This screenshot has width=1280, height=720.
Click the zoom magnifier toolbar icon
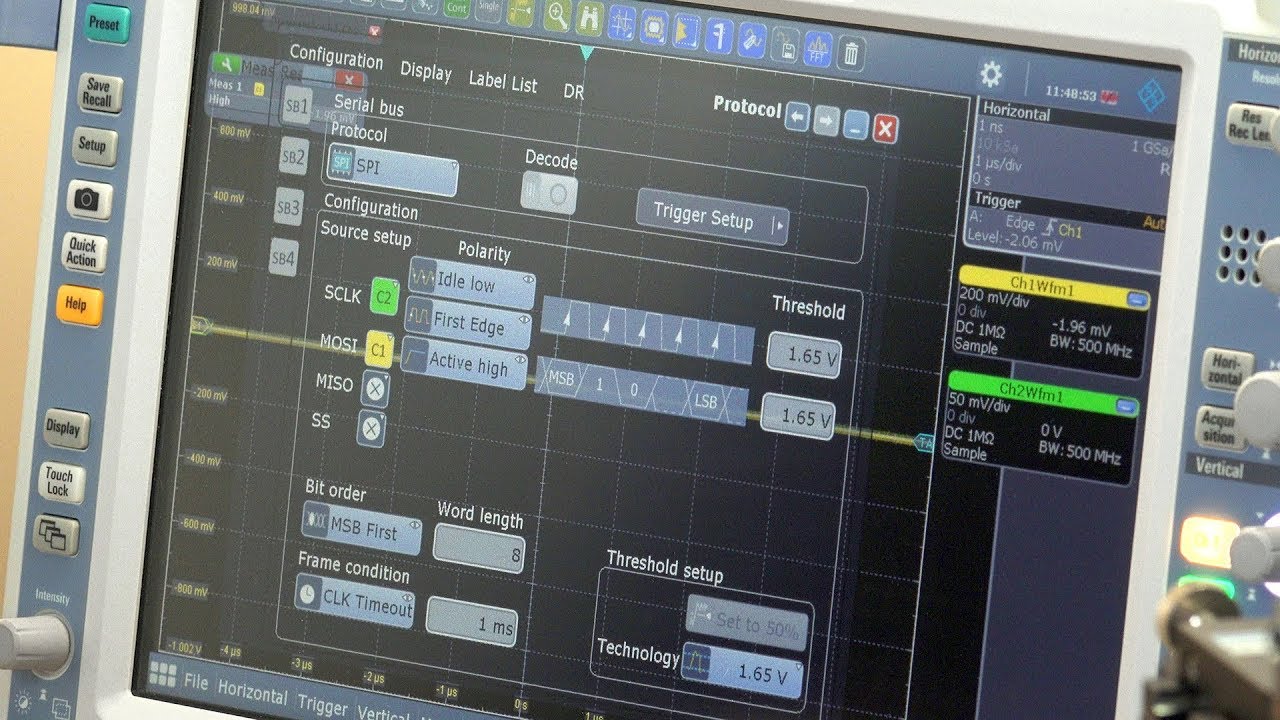point(558,13)
